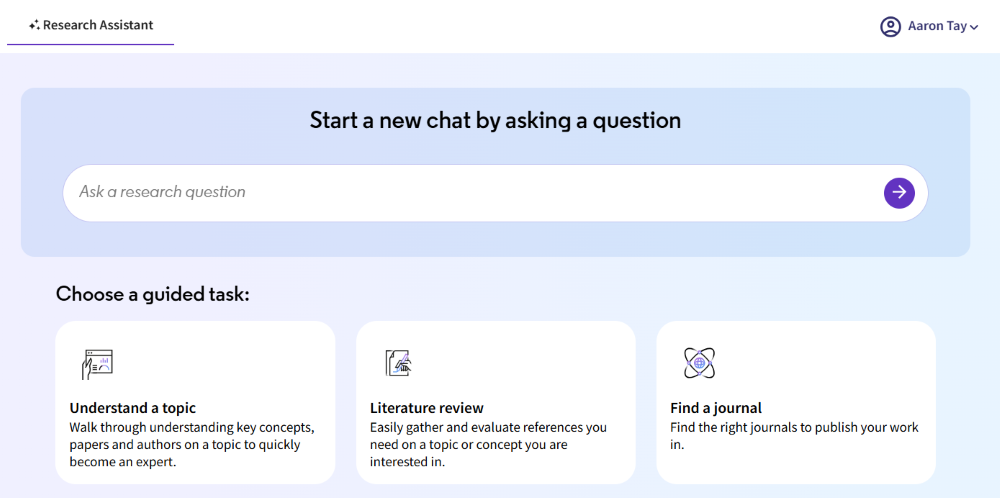Click the Find a journal card description
Viewport: 1000px width, 498px height.
coord(795,436)
